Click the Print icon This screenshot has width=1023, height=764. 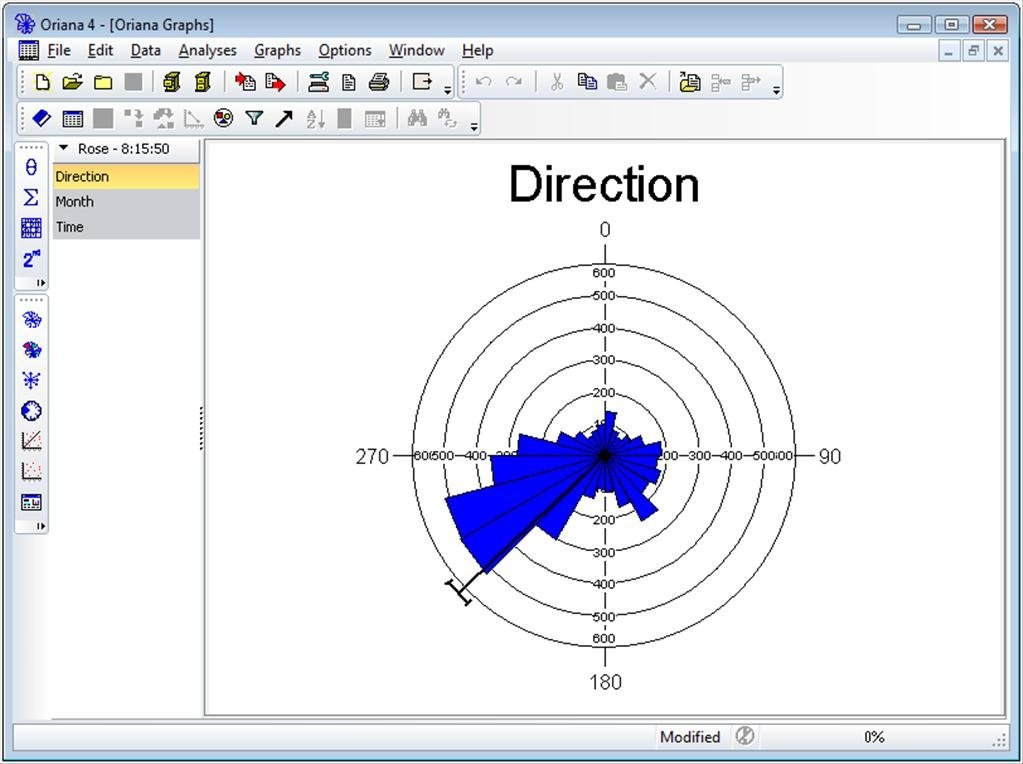[x=379, y=82]
